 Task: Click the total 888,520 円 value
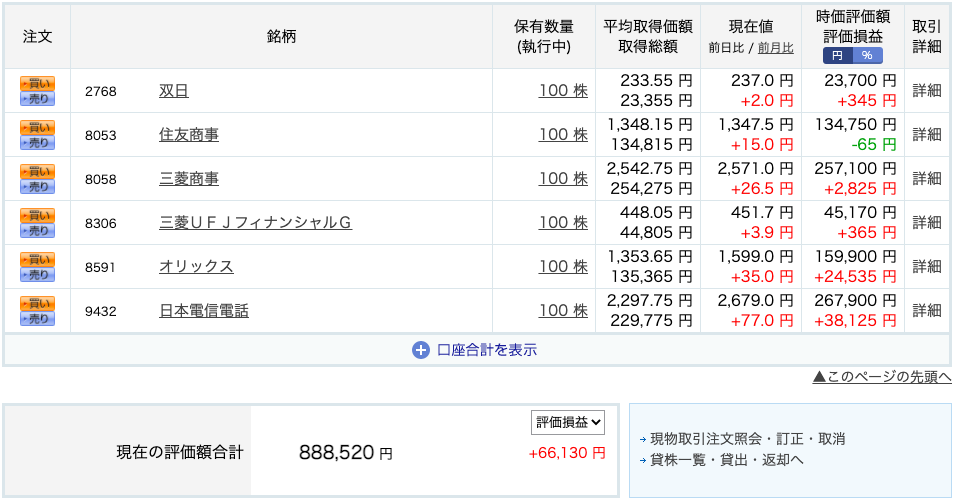tap(346, 453)
